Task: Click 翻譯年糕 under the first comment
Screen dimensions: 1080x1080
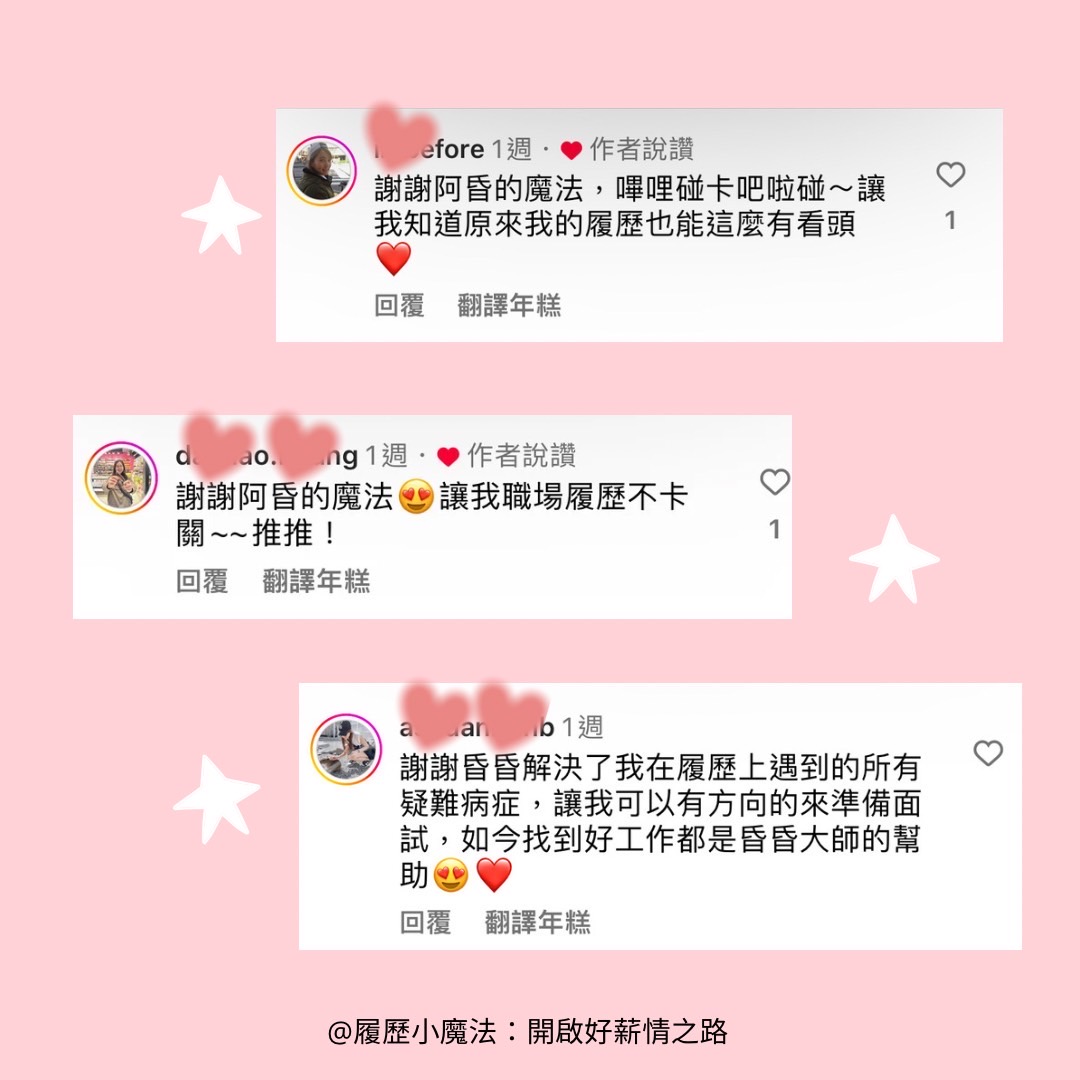Action: [509, 305]
